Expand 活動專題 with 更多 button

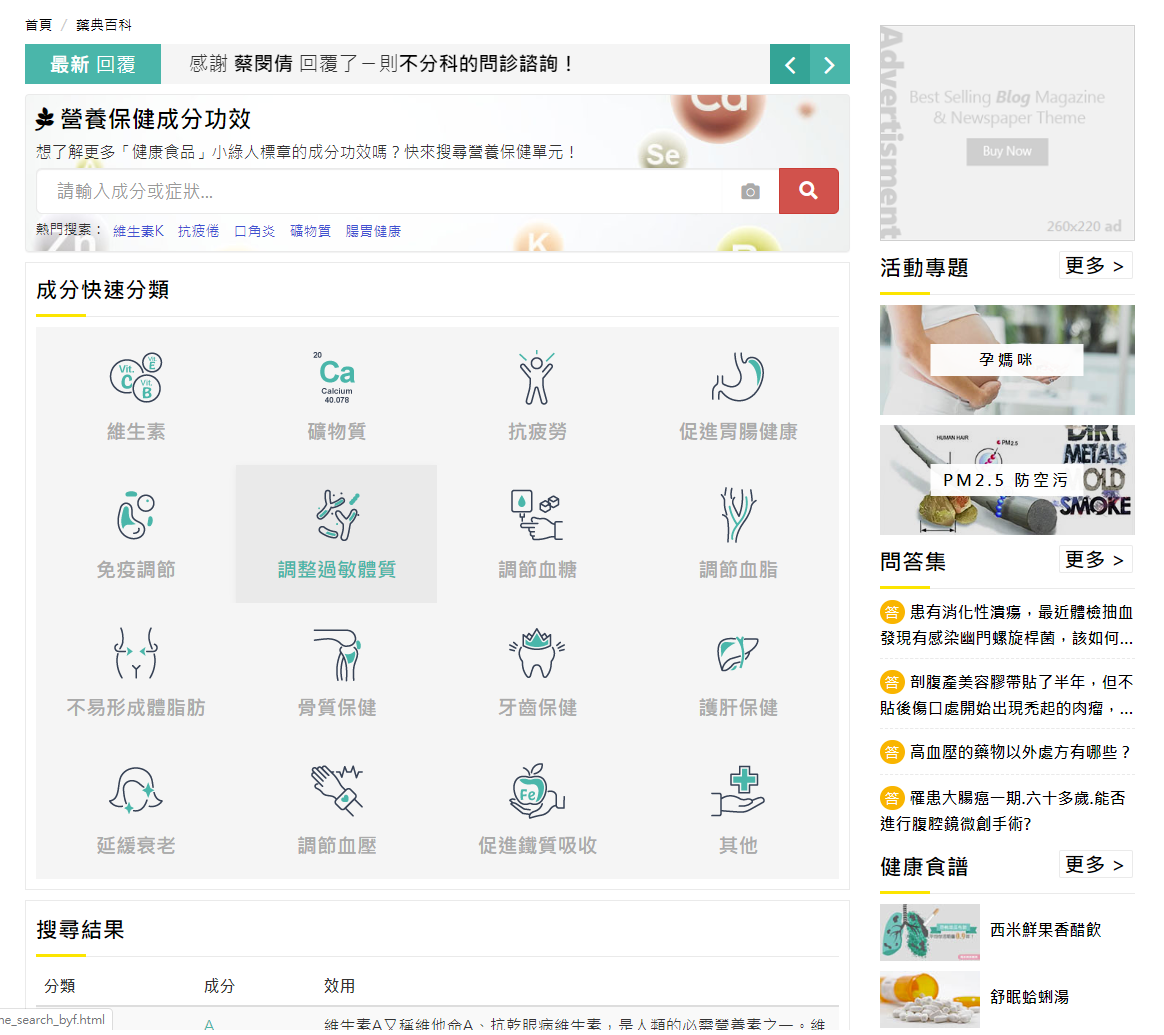[1095, 266]
